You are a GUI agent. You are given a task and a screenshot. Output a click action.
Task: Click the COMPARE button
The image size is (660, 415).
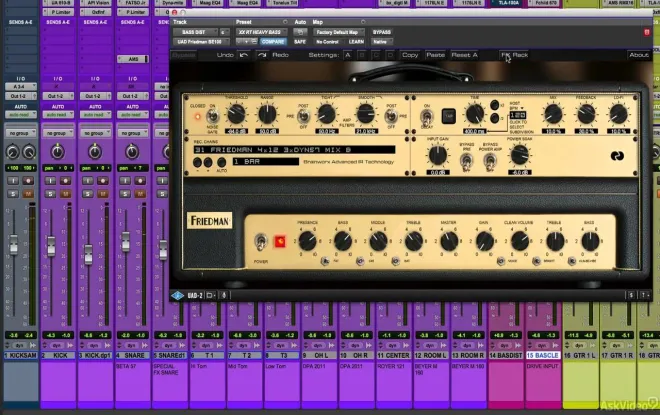(273, 42)
